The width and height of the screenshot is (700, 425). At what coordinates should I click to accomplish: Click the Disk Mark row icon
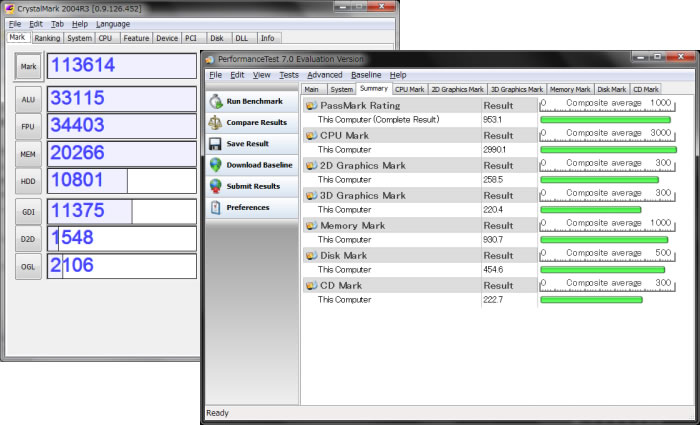point(311,255)
